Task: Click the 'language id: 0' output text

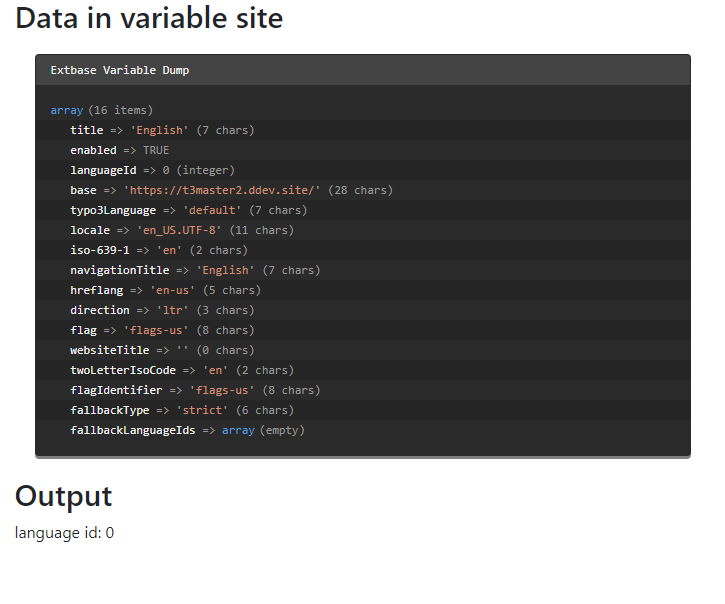Action: [64, 533]
